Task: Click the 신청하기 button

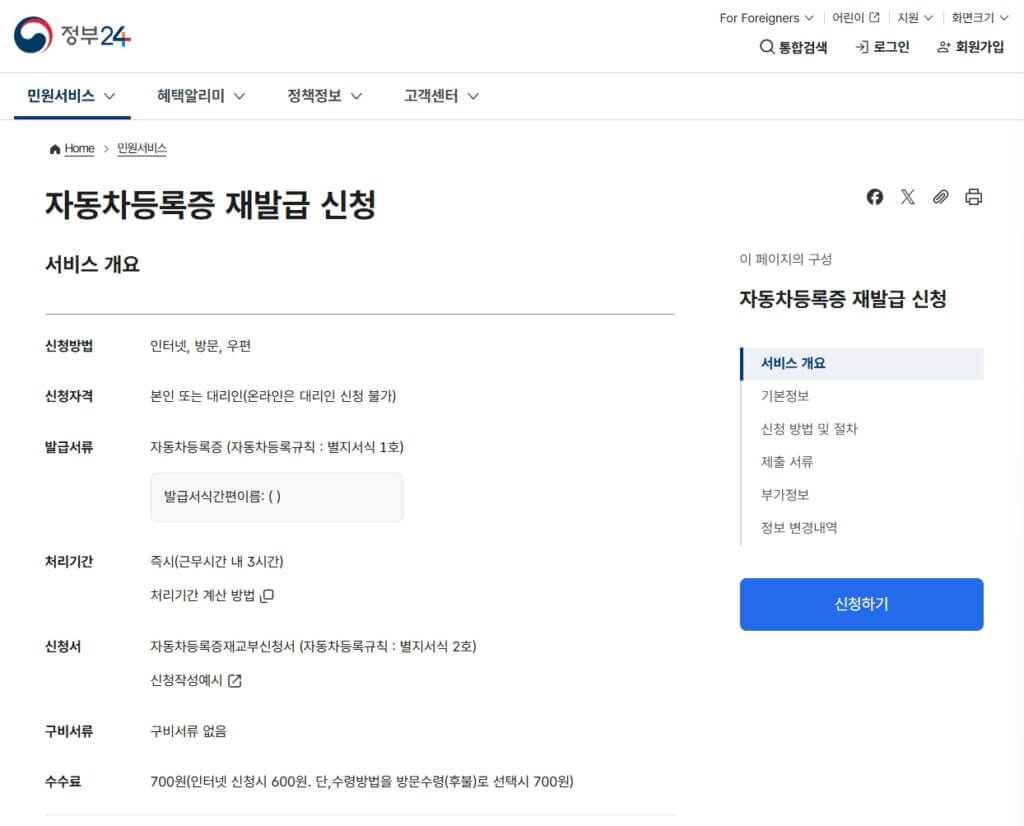Action: point(861,605)
